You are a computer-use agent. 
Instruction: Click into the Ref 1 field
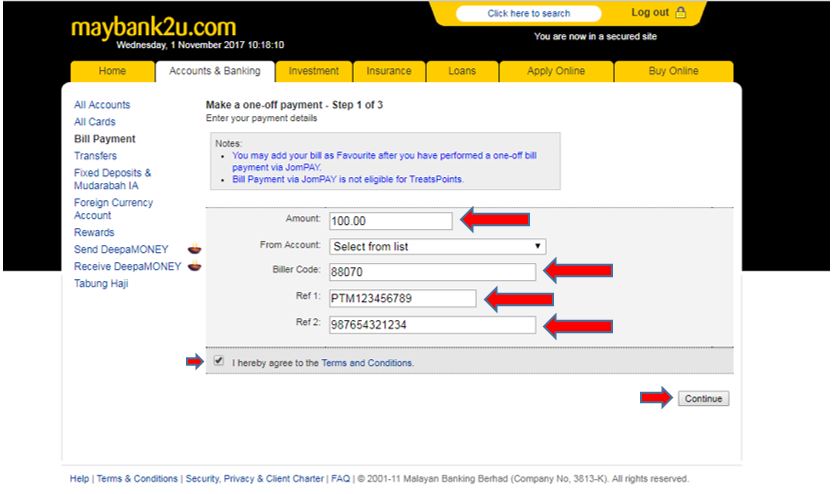pyautogui.click(x=403, y=298)
